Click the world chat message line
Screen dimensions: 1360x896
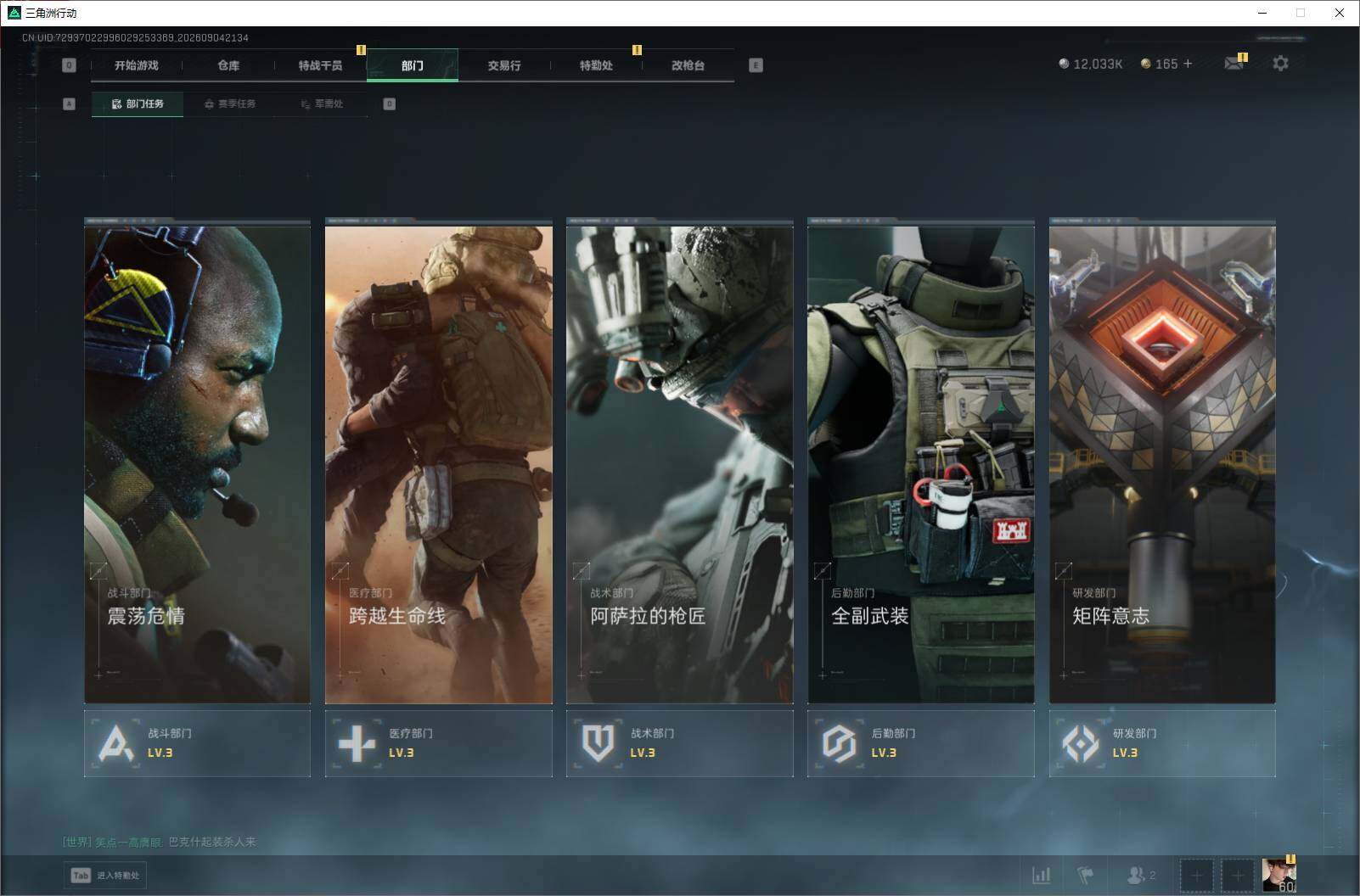(x=159, y=842)
